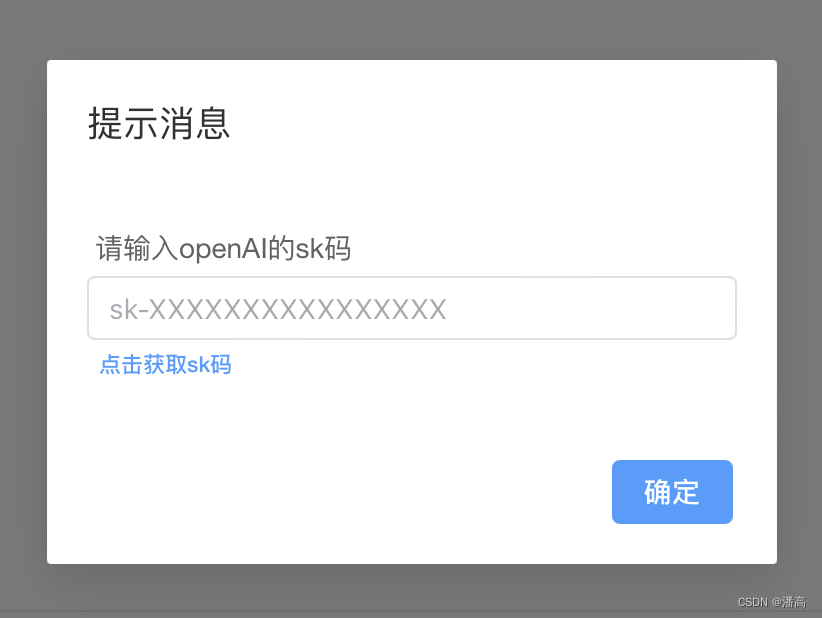Click the empty right part of the sk input
822x618 pixels.
(x=590, y=308)
